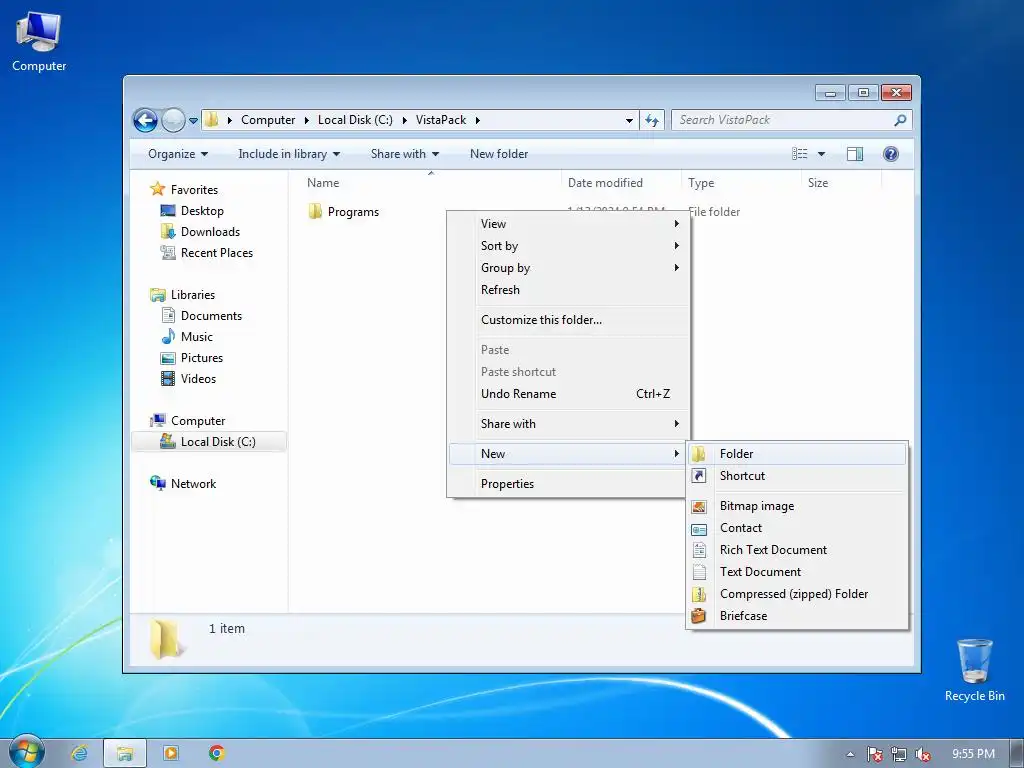Open Downloads in the navigation pane
The height and width of the screenshot is (768, 1024).
(210, 232)
